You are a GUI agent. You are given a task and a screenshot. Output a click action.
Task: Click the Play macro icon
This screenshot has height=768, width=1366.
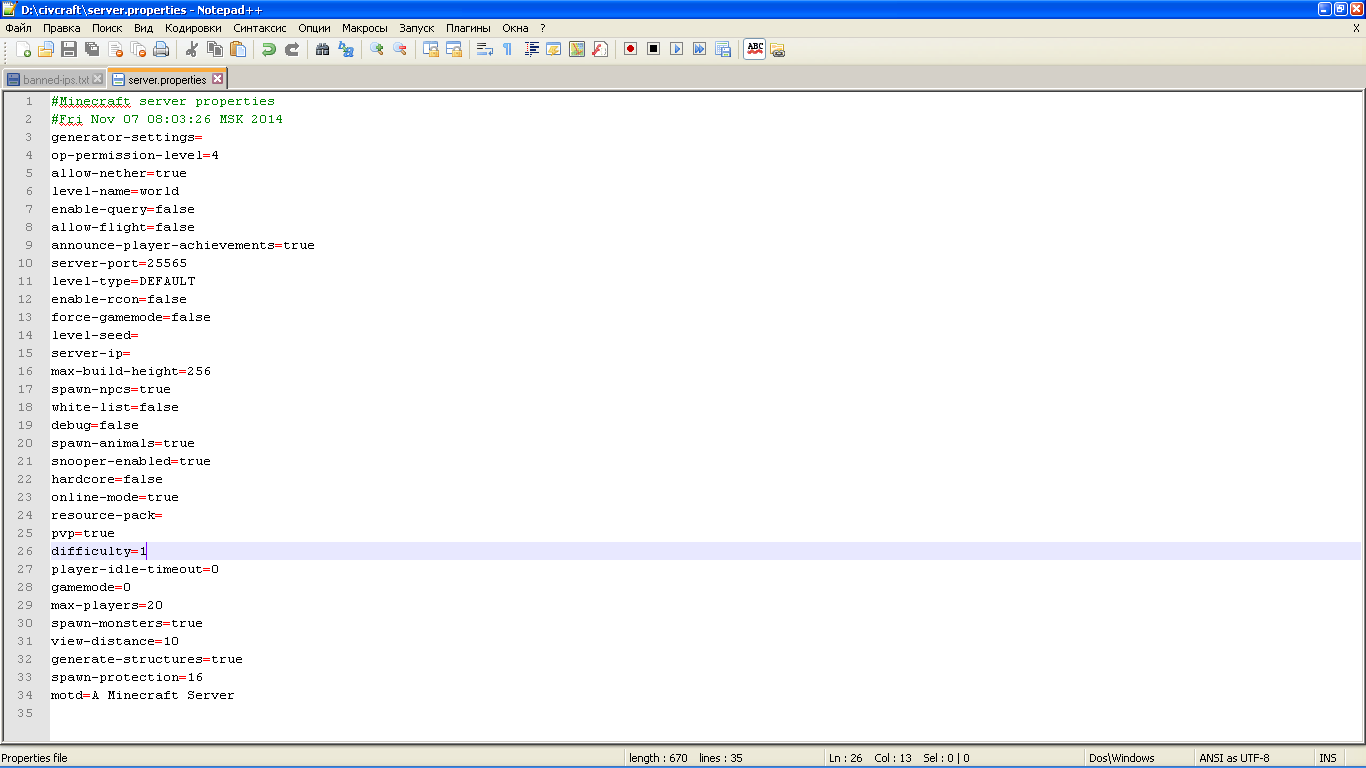click(x=677, y=49)
